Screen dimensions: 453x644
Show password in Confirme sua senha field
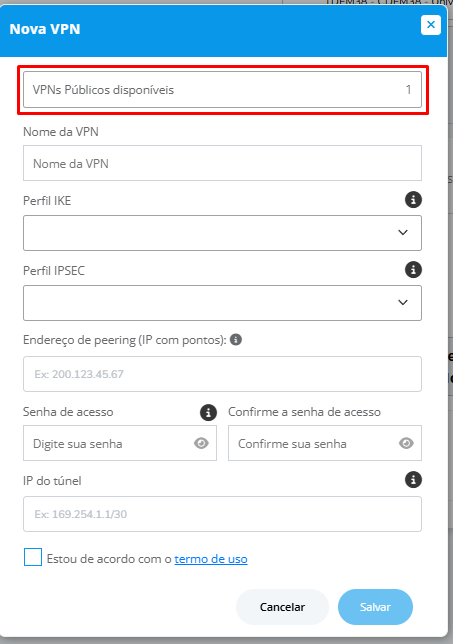click(x=406, y=443)
